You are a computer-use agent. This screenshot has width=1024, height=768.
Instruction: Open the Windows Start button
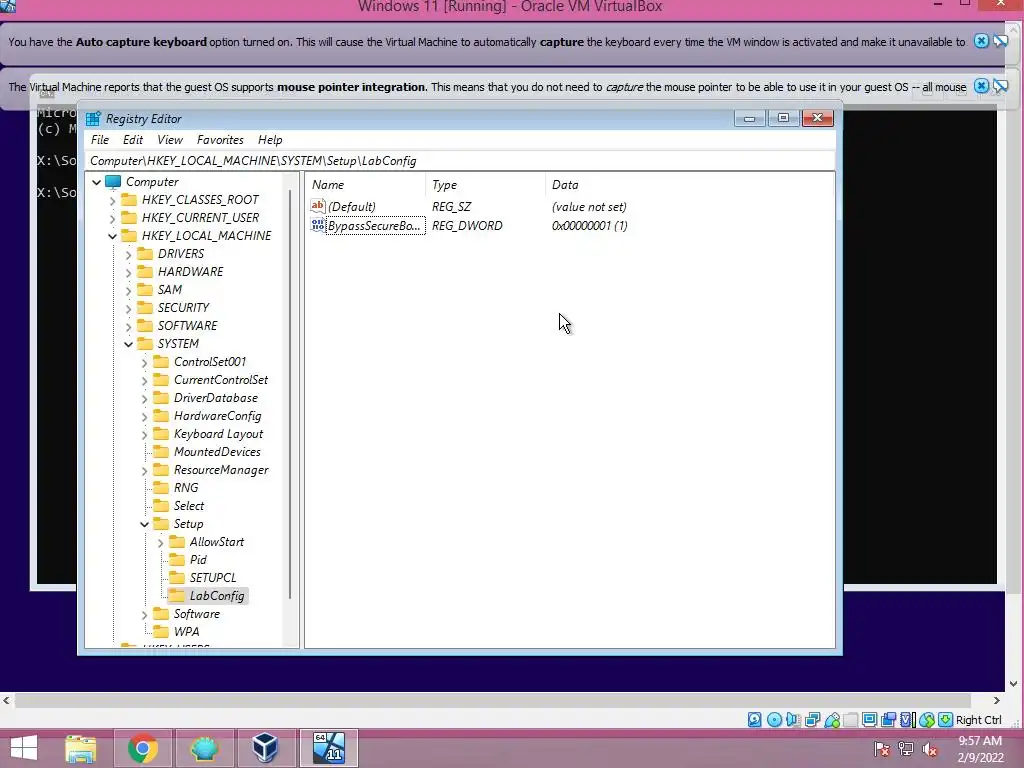point(24,748)
